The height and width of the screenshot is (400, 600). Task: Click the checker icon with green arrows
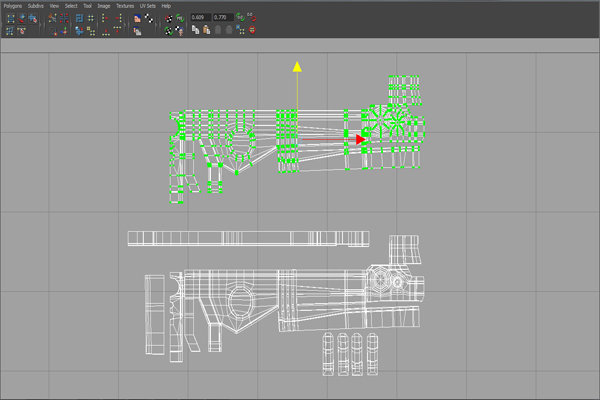coord(168,31)
